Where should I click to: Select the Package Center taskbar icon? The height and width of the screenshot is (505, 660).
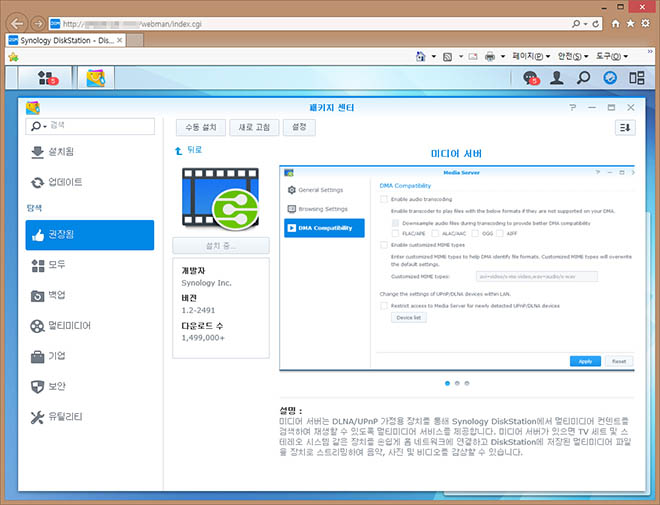pyautogui.click(x=96, y=77)
